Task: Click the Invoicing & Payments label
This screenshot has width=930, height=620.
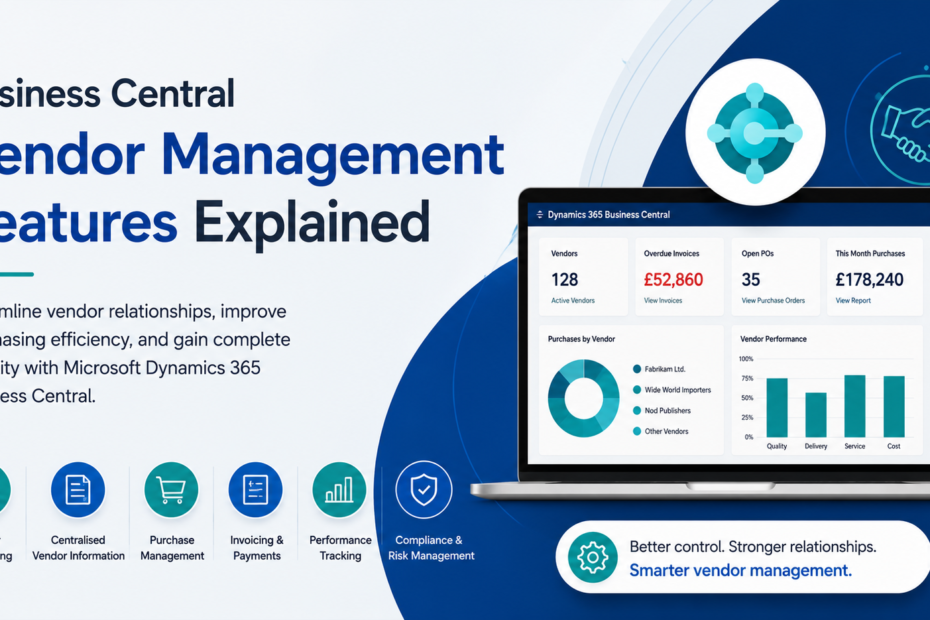Action: 257,548
